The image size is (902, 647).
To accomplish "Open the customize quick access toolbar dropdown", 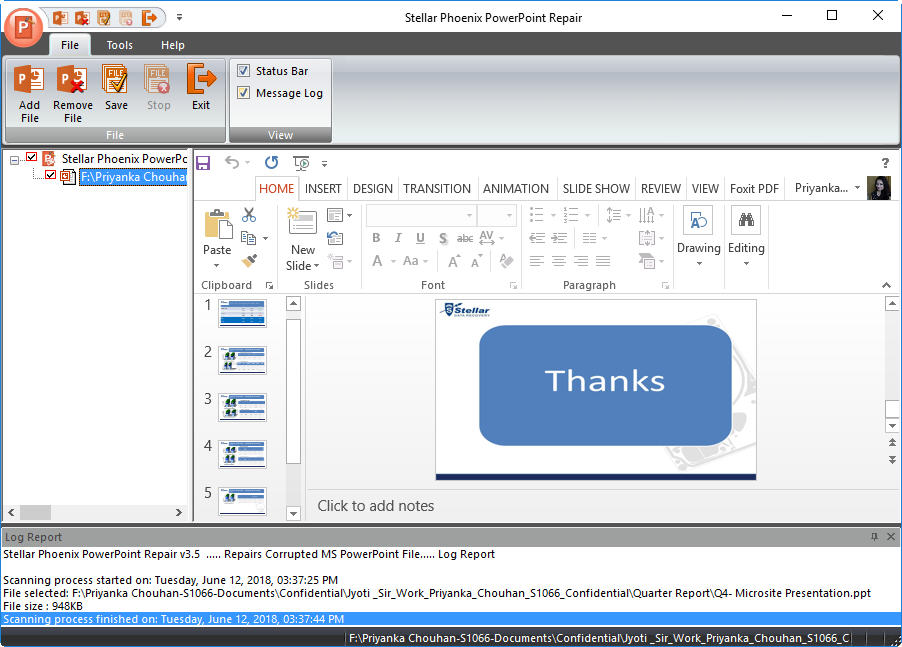I will coord(179,18).
